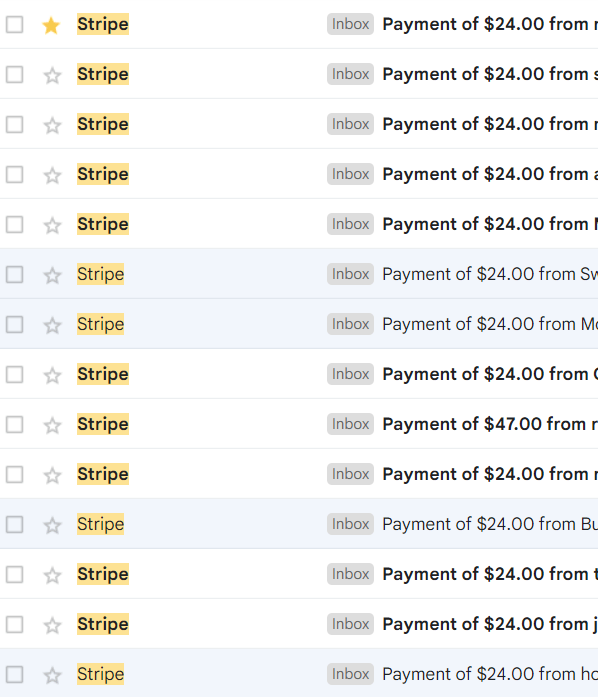Open the payment email from Mc…
The image size is (598, 697).
point(490,324)
